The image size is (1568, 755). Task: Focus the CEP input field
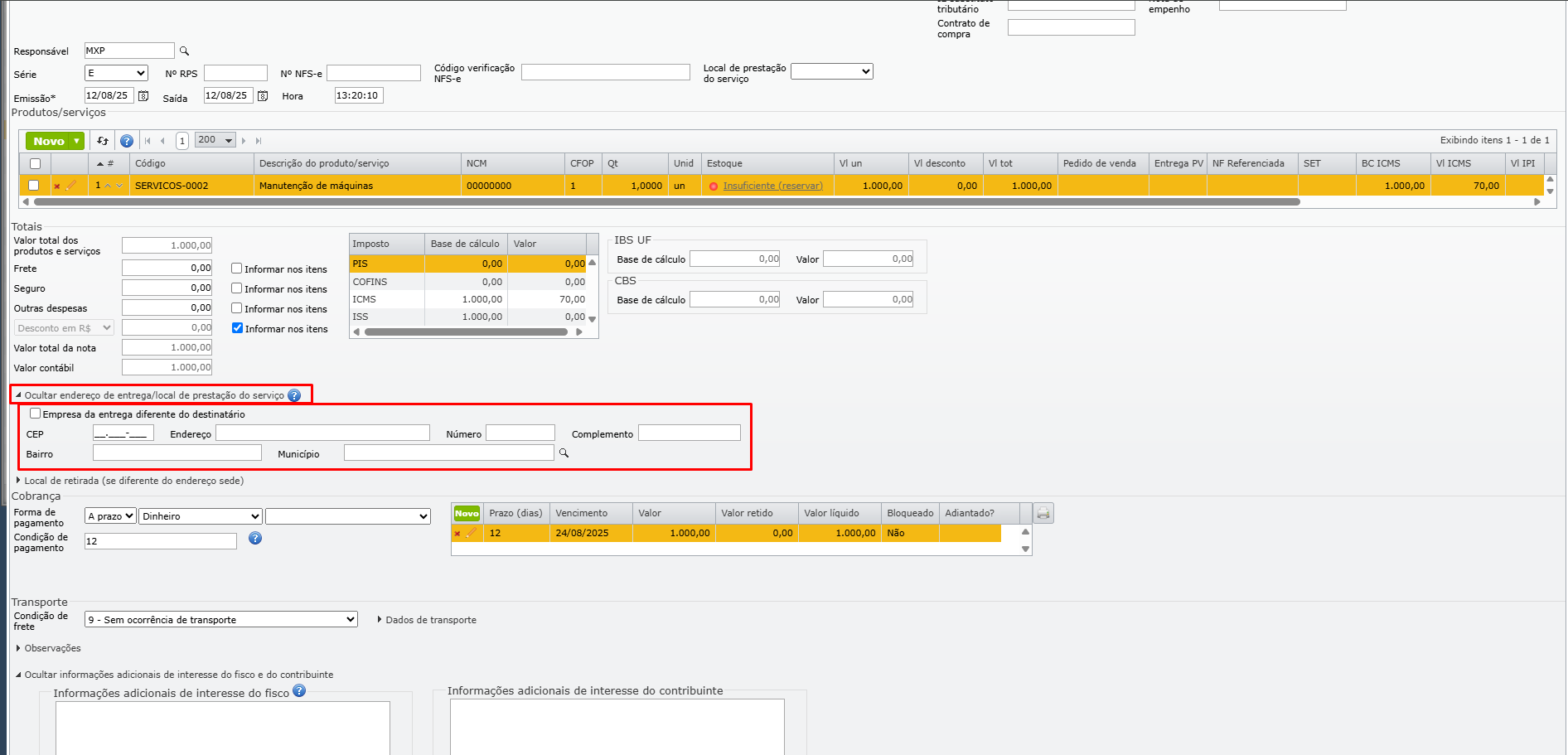123,433
